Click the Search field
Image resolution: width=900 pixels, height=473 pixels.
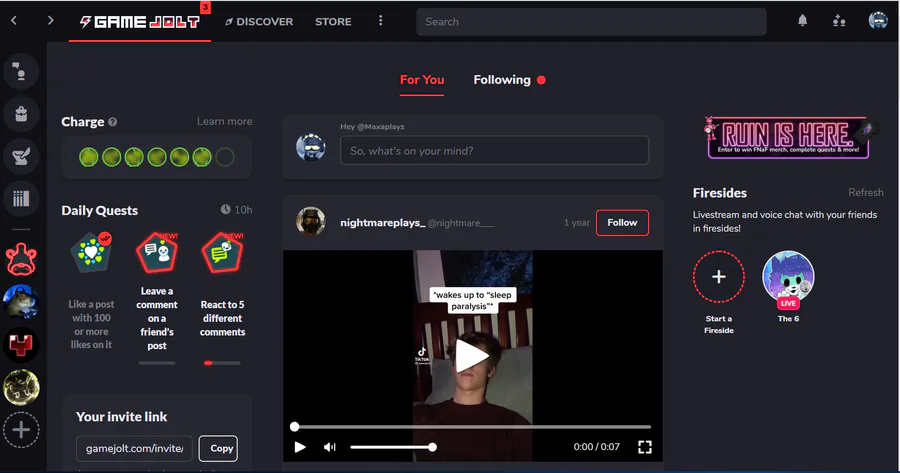pos(591,22)
